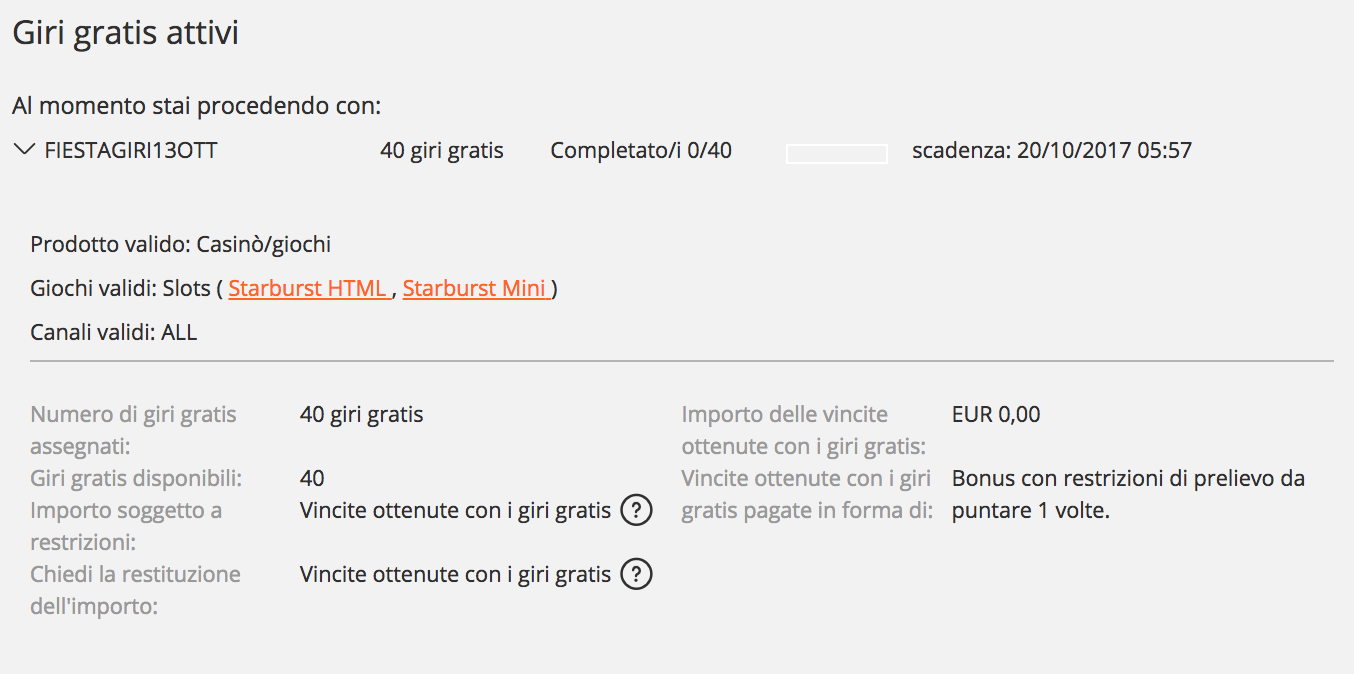Click the Al momento stai procedendo con text

point(197,105)
